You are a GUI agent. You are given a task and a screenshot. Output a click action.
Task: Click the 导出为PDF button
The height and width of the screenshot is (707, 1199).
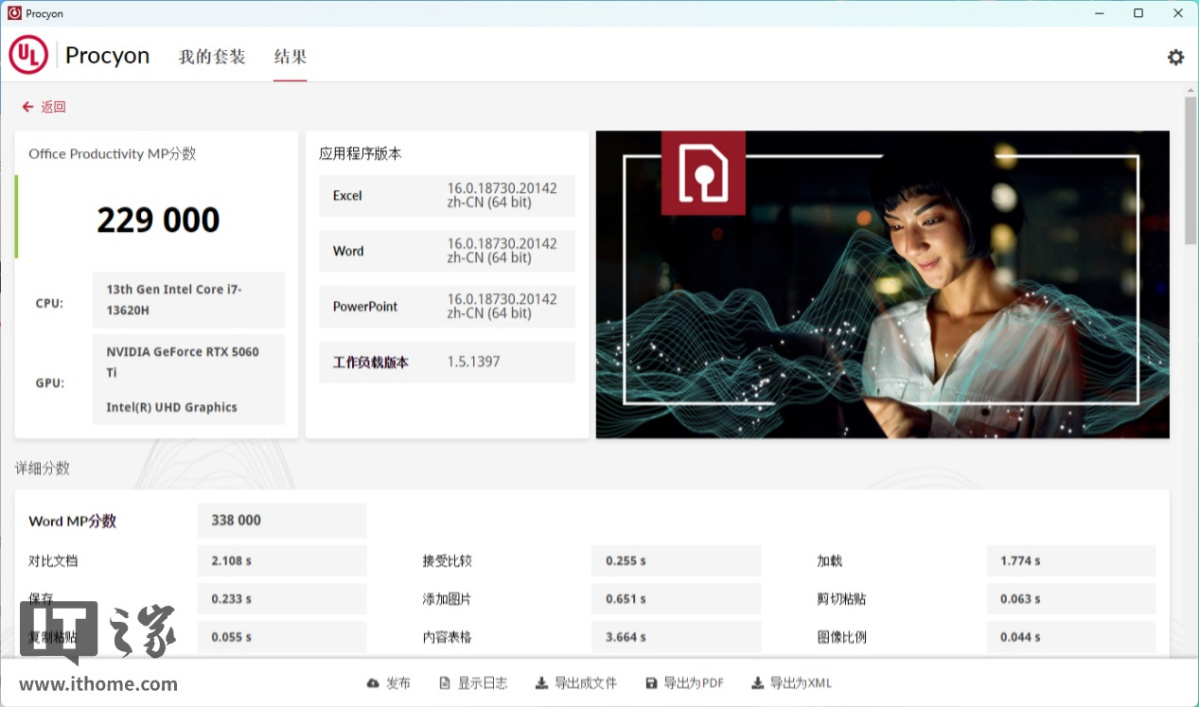[693, 683]
